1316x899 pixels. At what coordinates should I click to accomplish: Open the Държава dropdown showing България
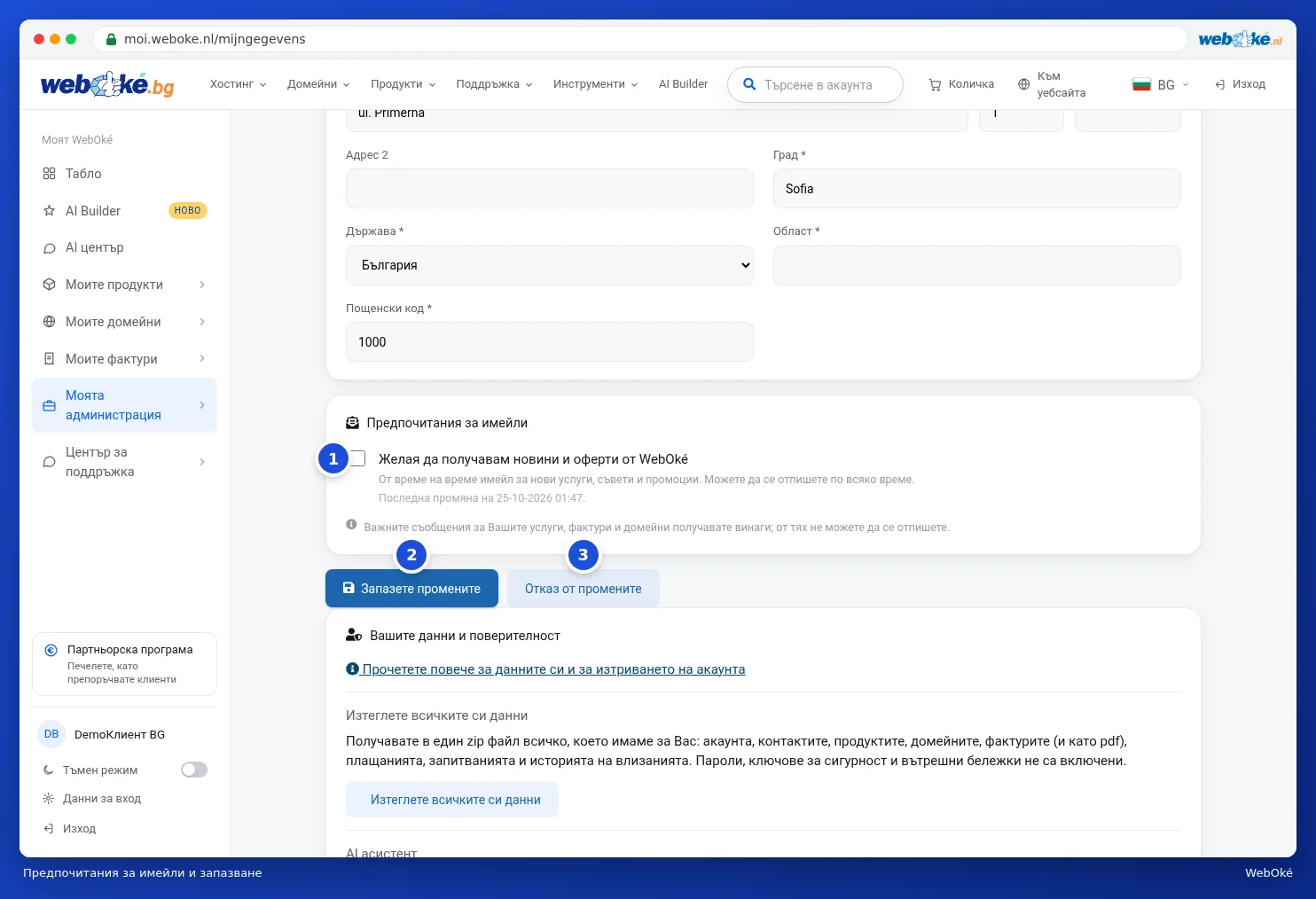tap(550, 265)
